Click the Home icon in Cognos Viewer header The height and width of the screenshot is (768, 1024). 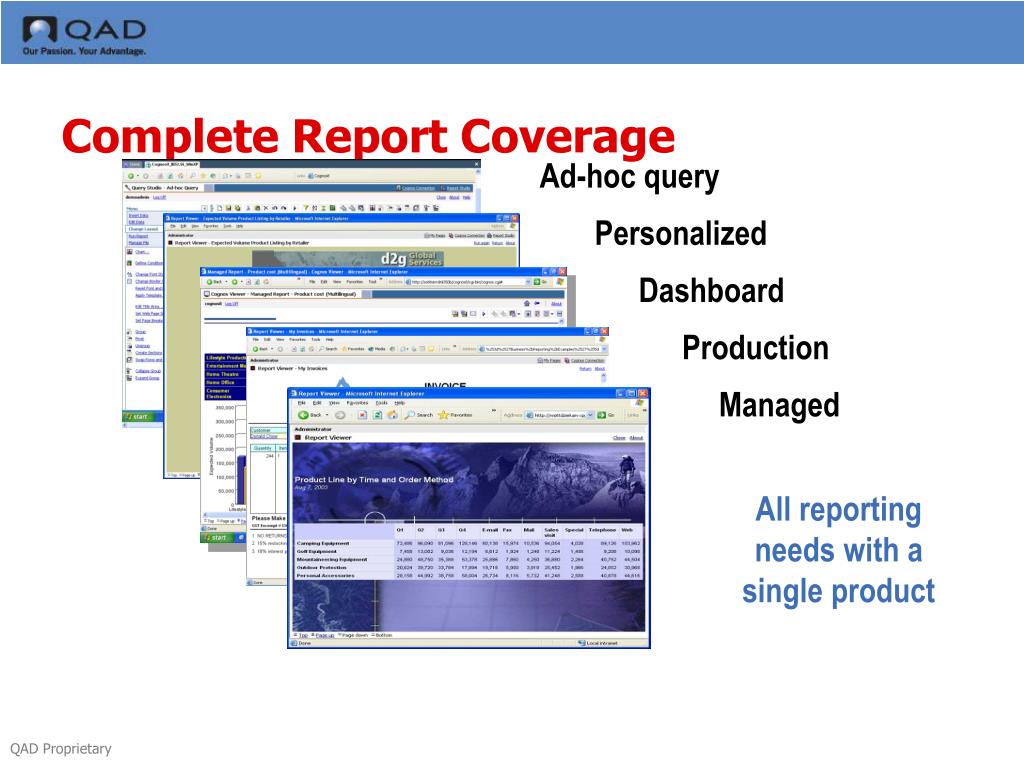527,304
